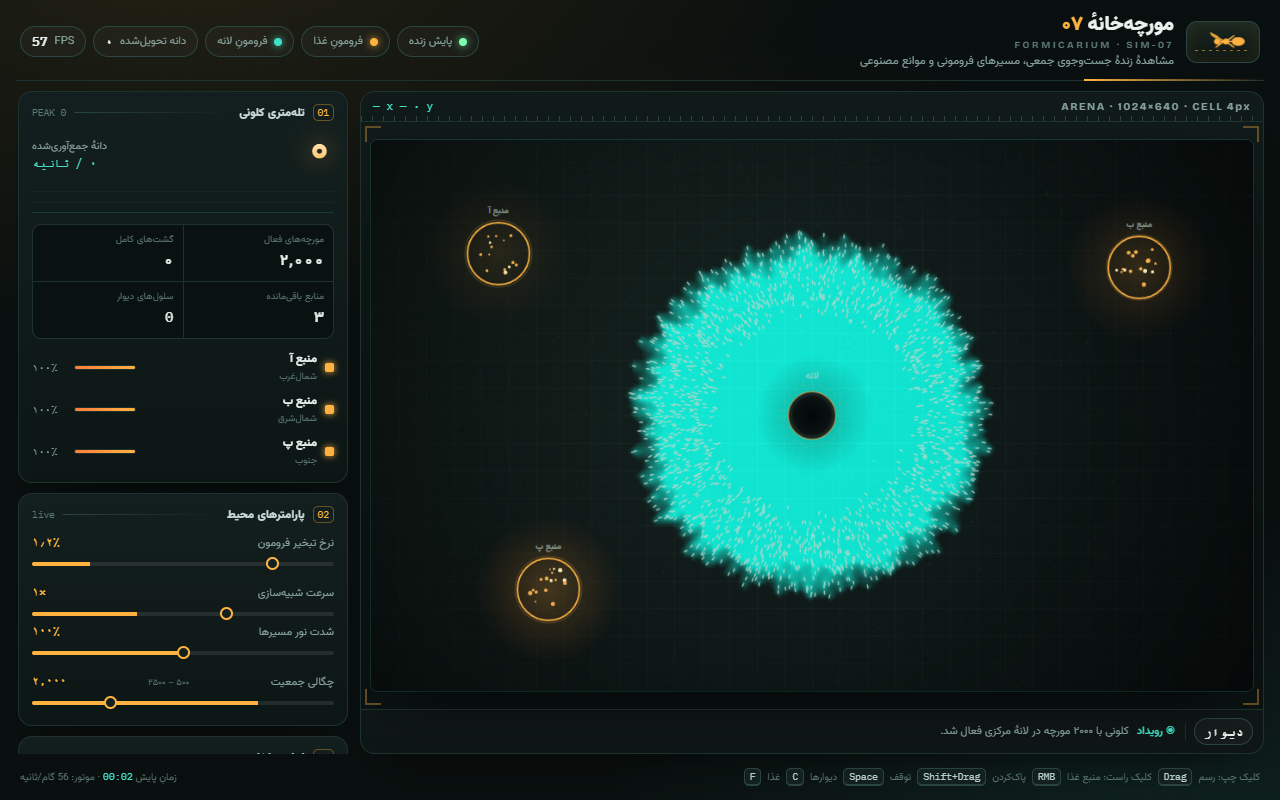Click the دیوار wall mode button
The image size is (1280, 800).
(x=1223, y=732)
